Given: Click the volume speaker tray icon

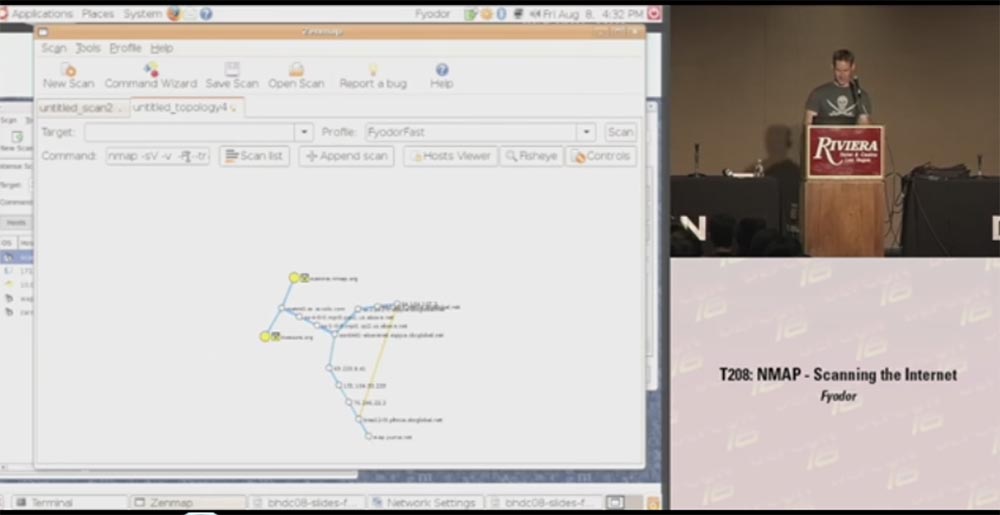Looking at the screenshot, I should [535, 13].
